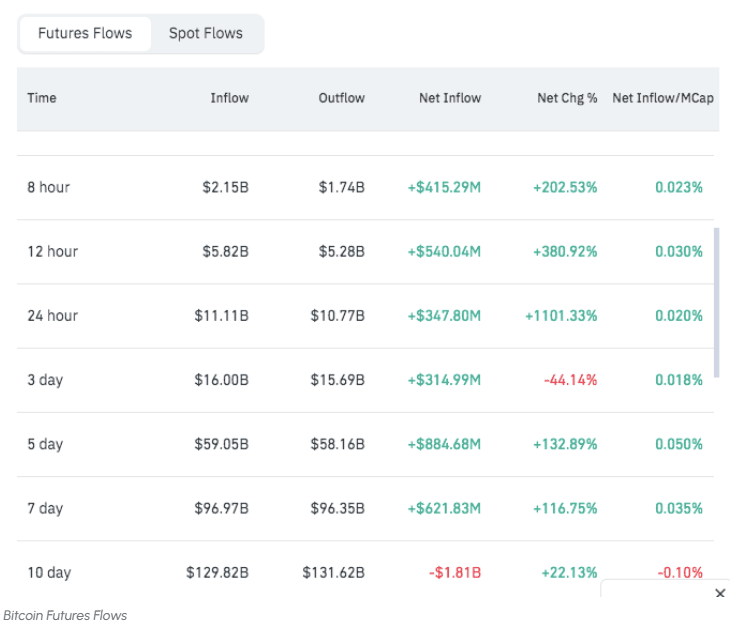
Task: Close the popup with the X icon
Action: (720, 594)
